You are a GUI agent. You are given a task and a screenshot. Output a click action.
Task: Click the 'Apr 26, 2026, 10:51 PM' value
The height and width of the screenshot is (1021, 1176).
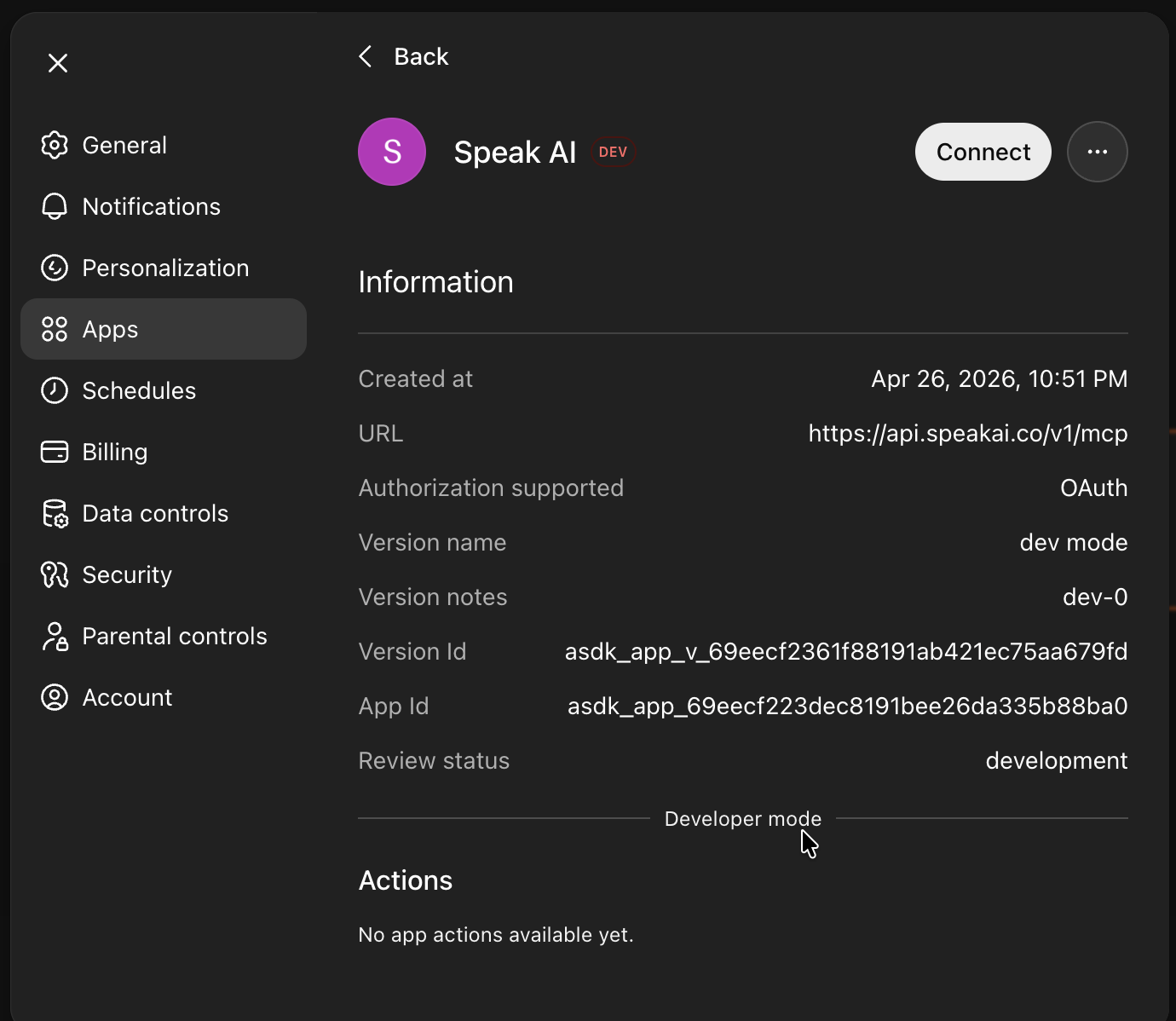pos(999,378)
